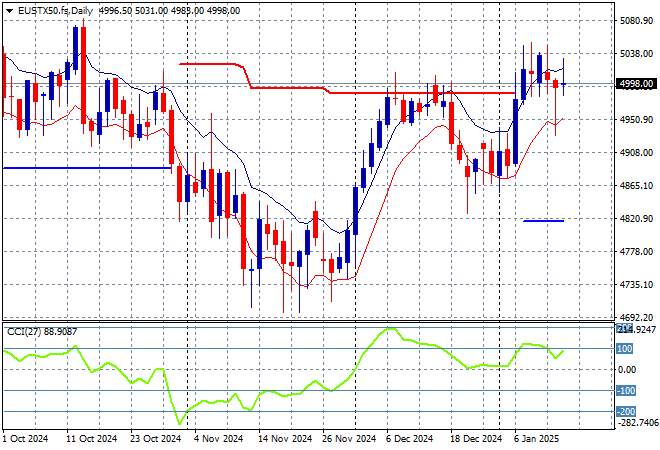Click the CCI level label -200
This screenshot has height=450, width=660.
click(626, 411)
